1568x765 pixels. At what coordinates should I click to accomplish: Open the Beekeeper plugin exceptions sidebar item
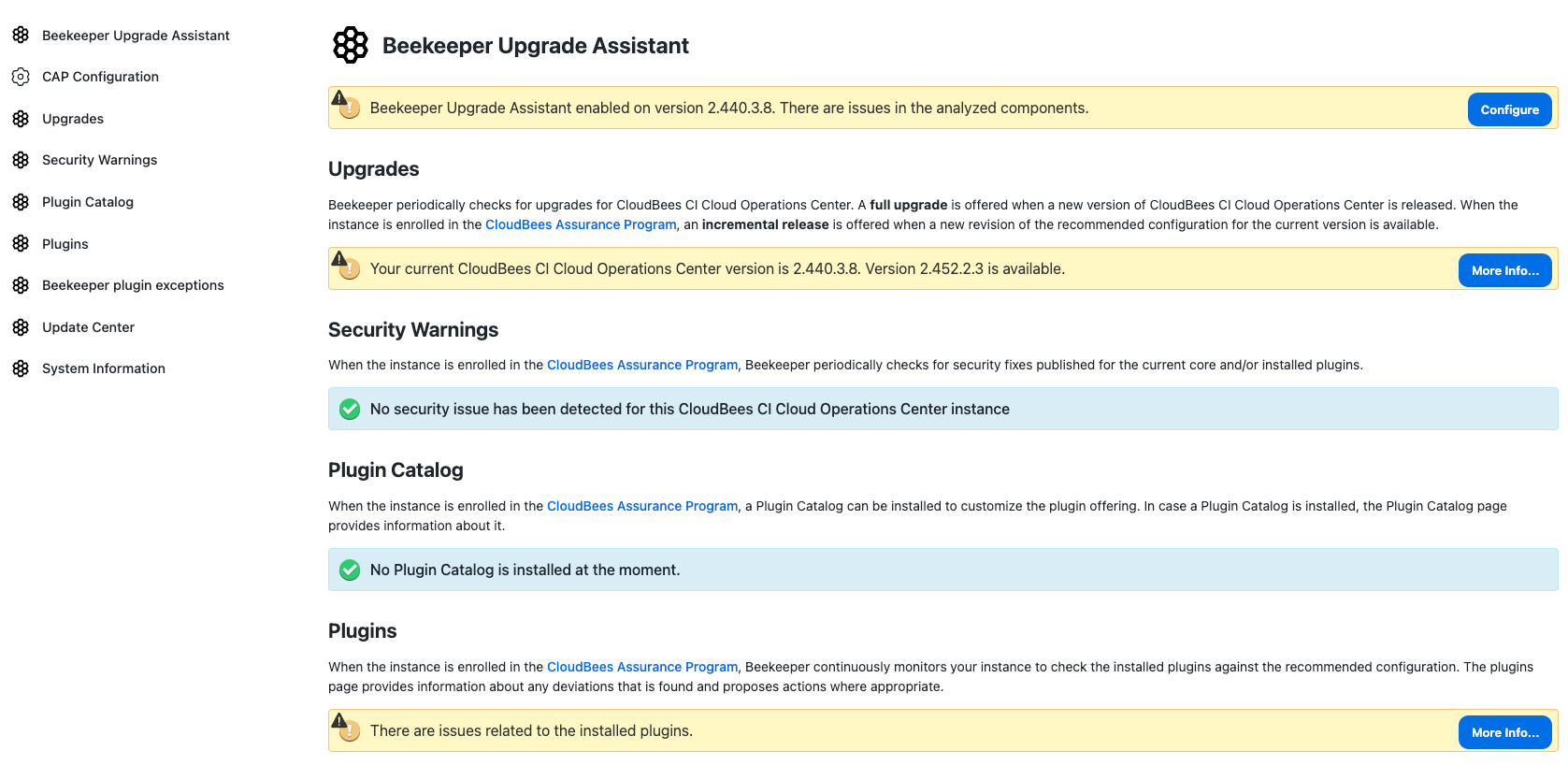[x=133, y=285]
